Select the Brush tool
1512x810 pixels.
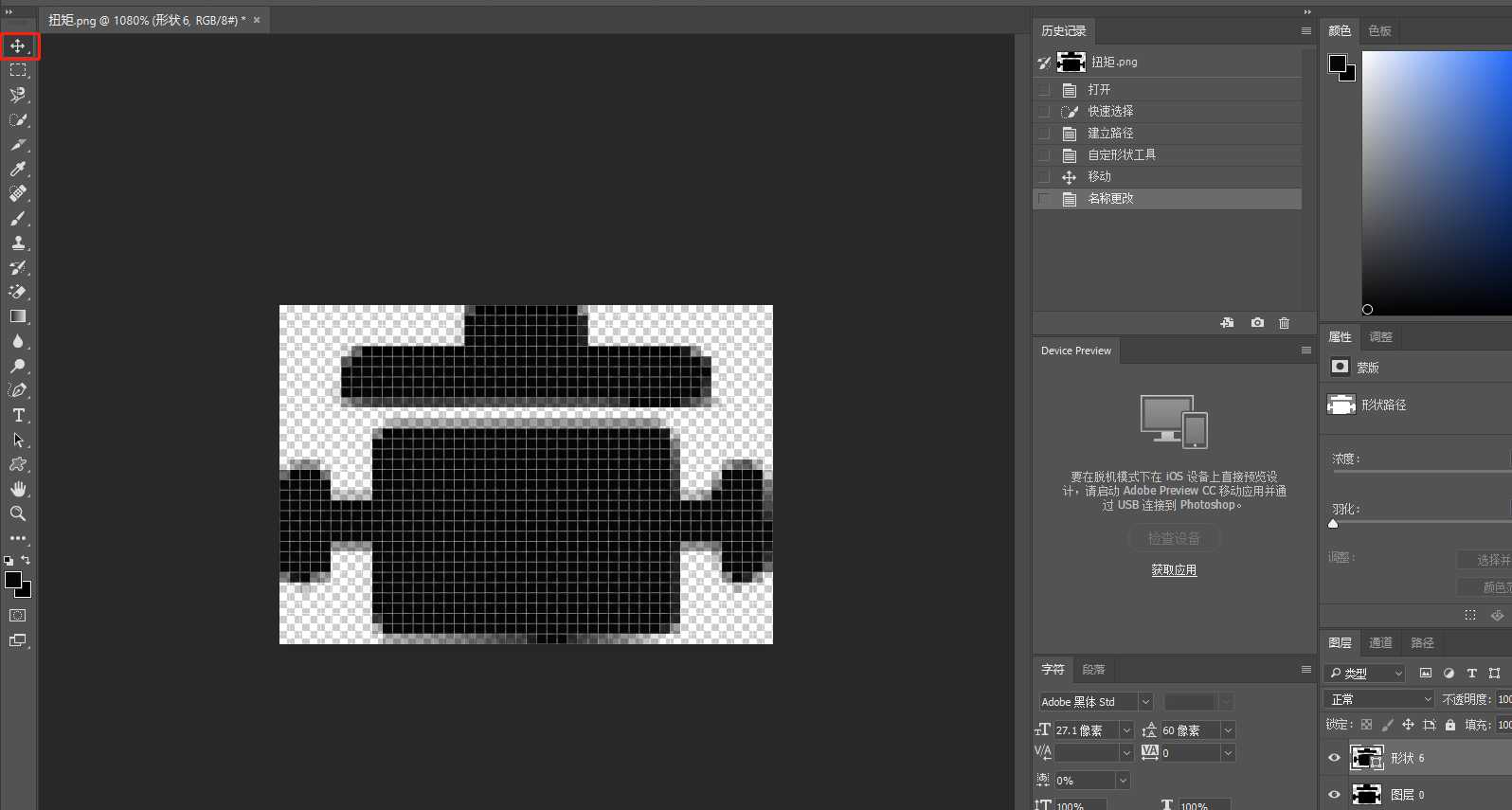pos(18,218)
